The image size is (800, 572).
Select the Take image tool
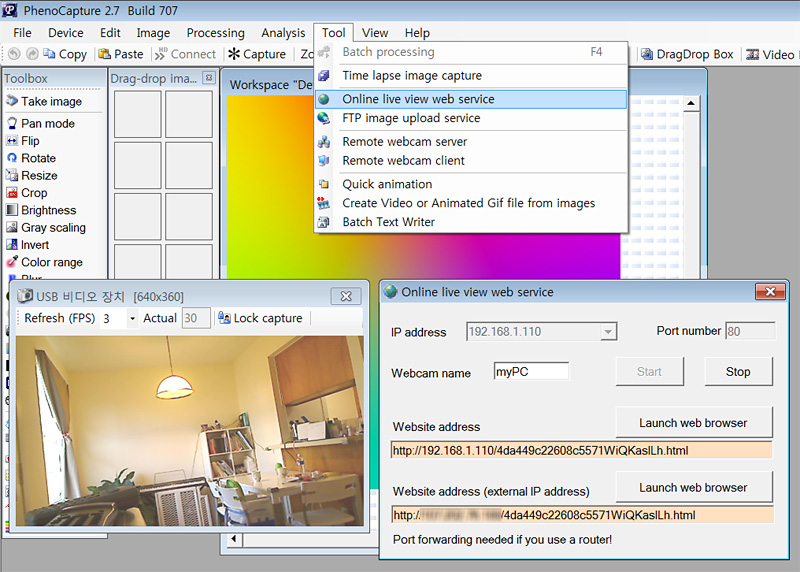tap(50, 101)
